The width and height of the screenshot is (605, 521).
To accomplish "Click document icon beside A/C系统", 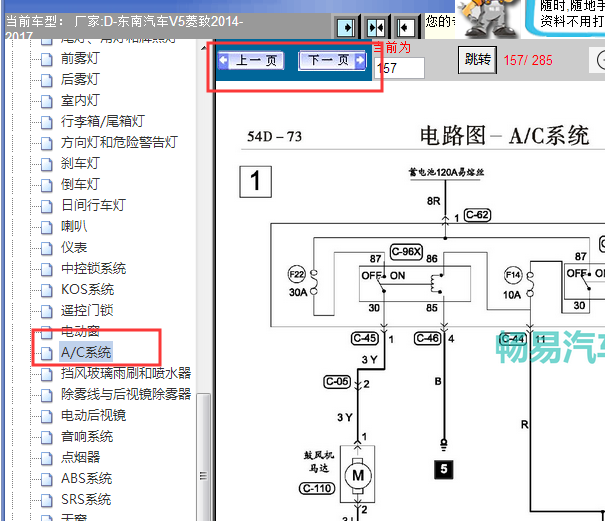I will [x=47, y=353].
